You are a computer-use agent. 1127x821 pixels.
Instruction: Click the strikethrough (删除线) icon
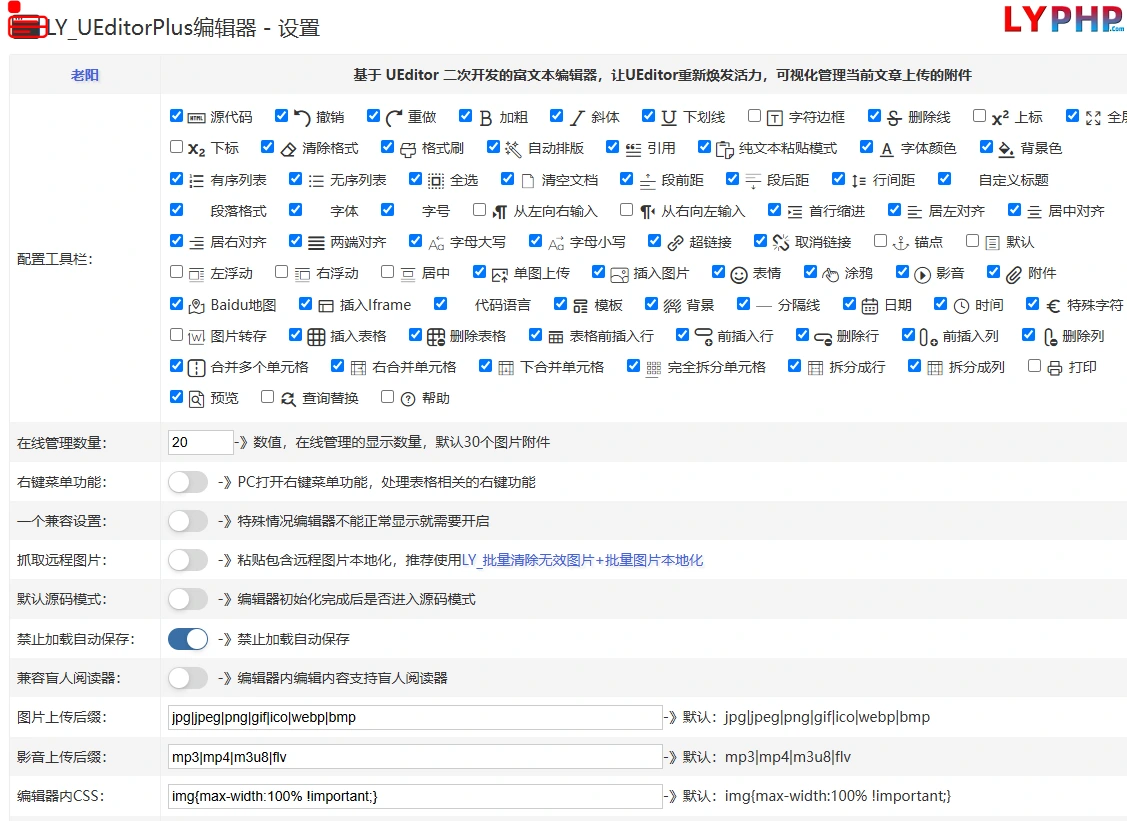894,118
